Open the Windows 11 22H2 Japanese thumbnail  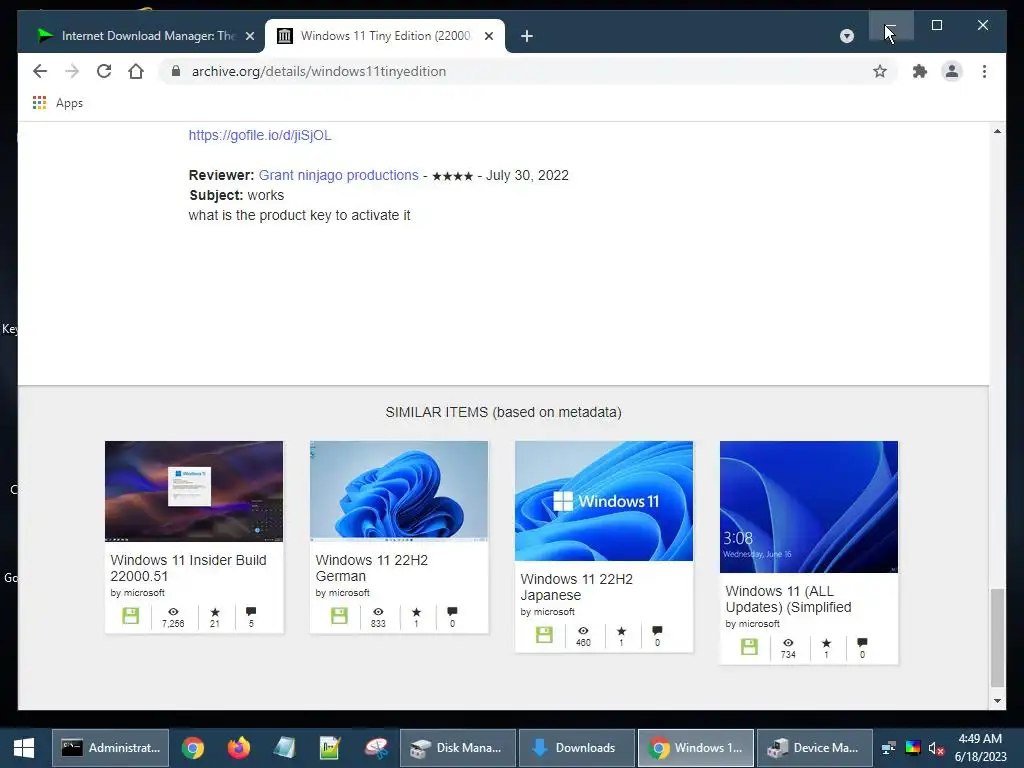[604, 501]
